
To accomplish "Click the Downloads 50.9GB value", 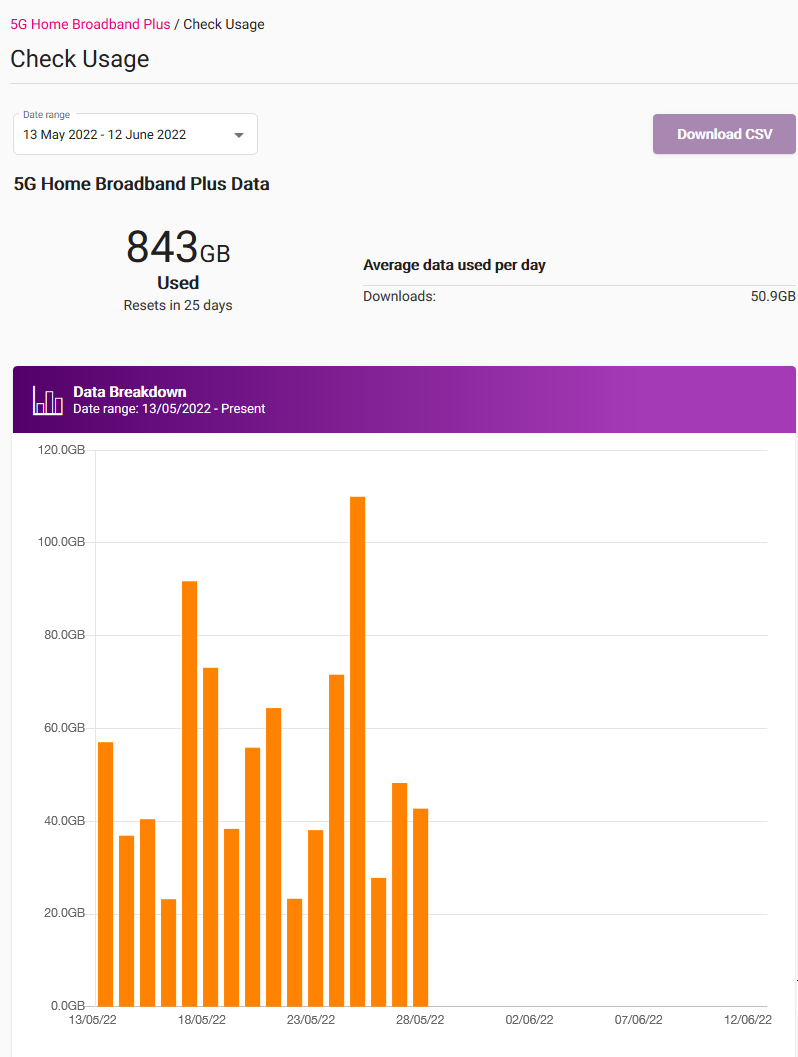I will [770, 296].
